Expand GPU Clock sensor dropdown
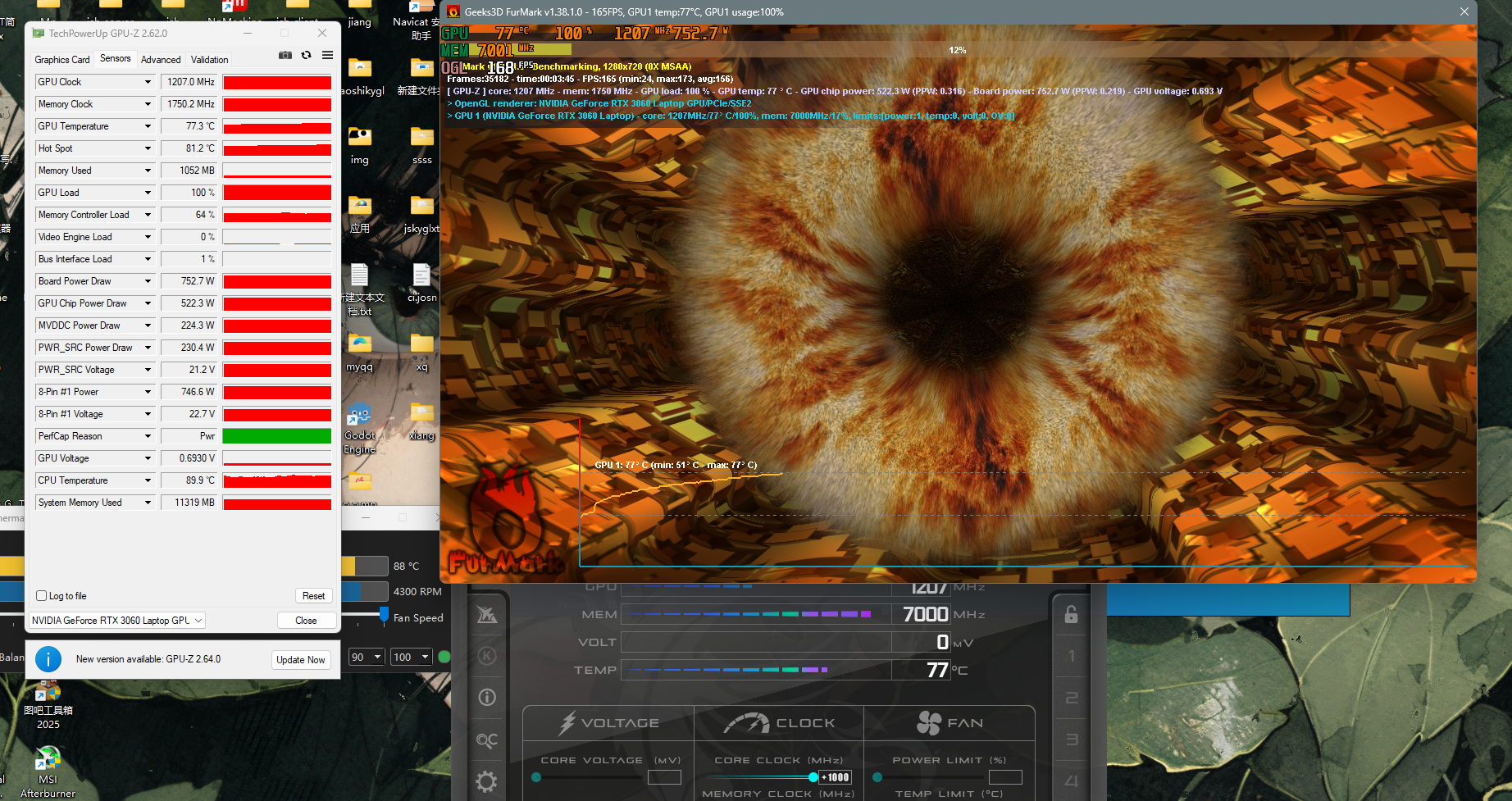The height and width of the screenshot is (801, 1512). 148,82
